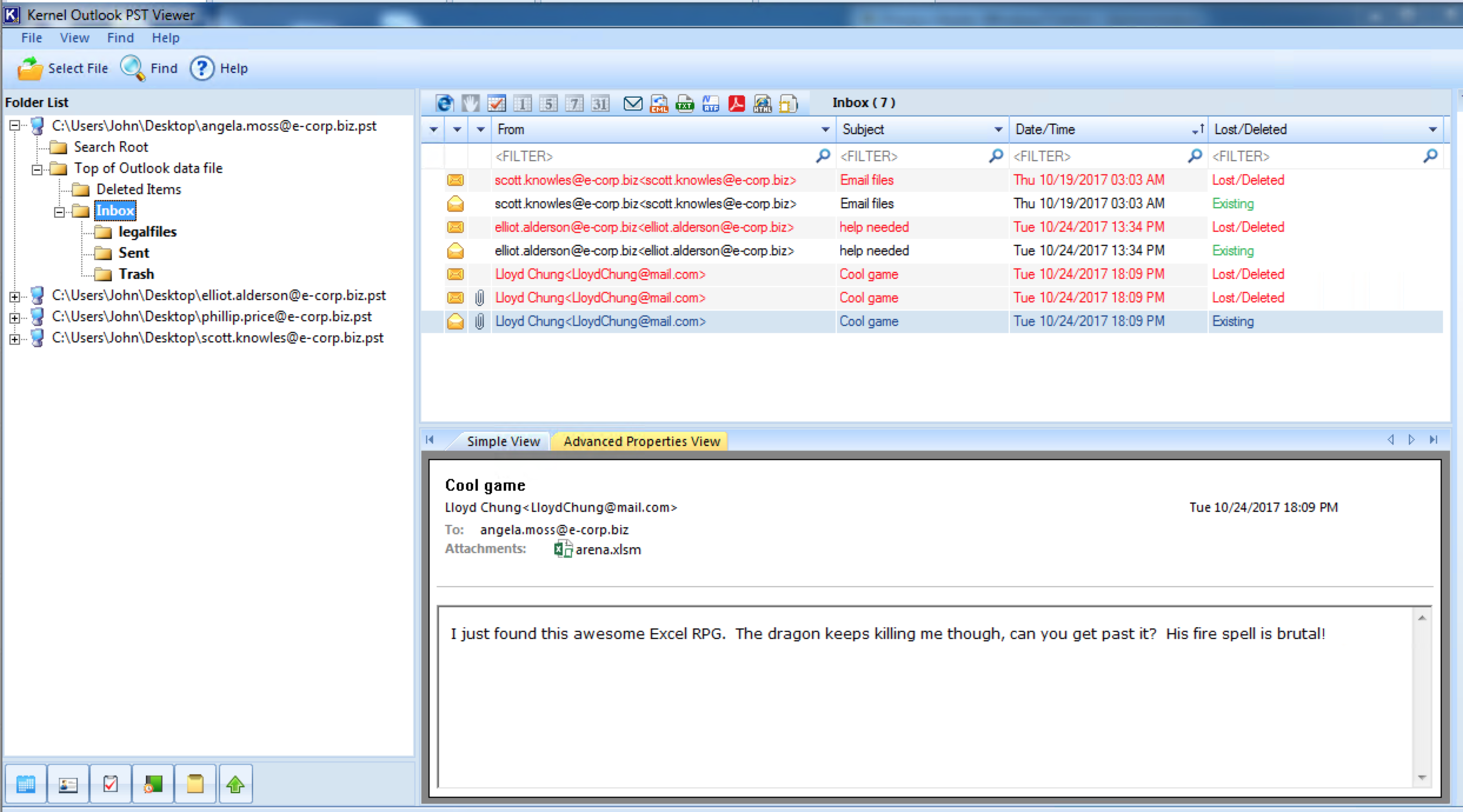Click the tab strip jump-to-last arrow
The width and height of the screenshot is (1463, 812).
pyautogui.click(x=1434, y=440)
